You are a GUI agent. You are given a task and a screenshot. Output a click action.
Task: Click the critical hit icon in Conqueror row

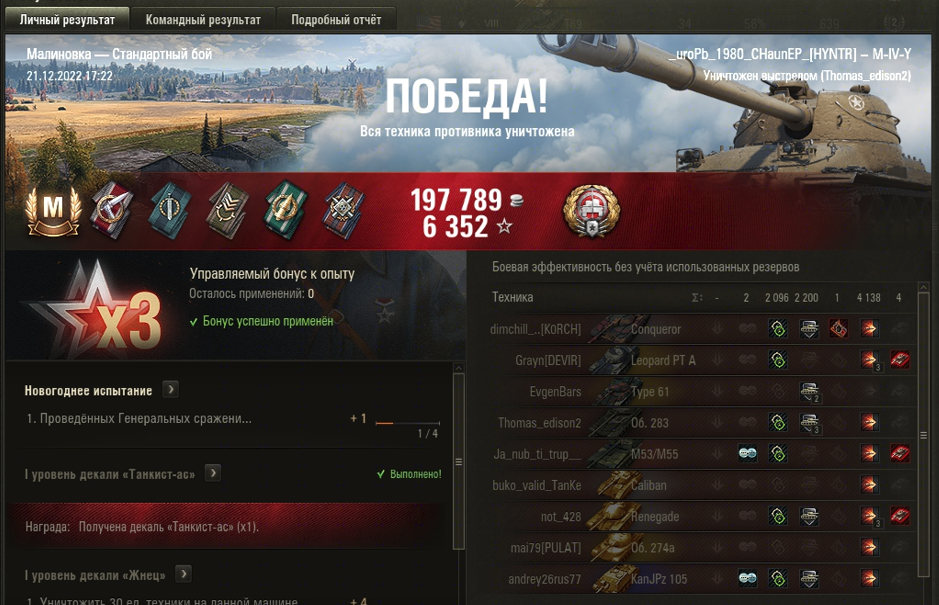pyautogui.click(x=838, y=328)
